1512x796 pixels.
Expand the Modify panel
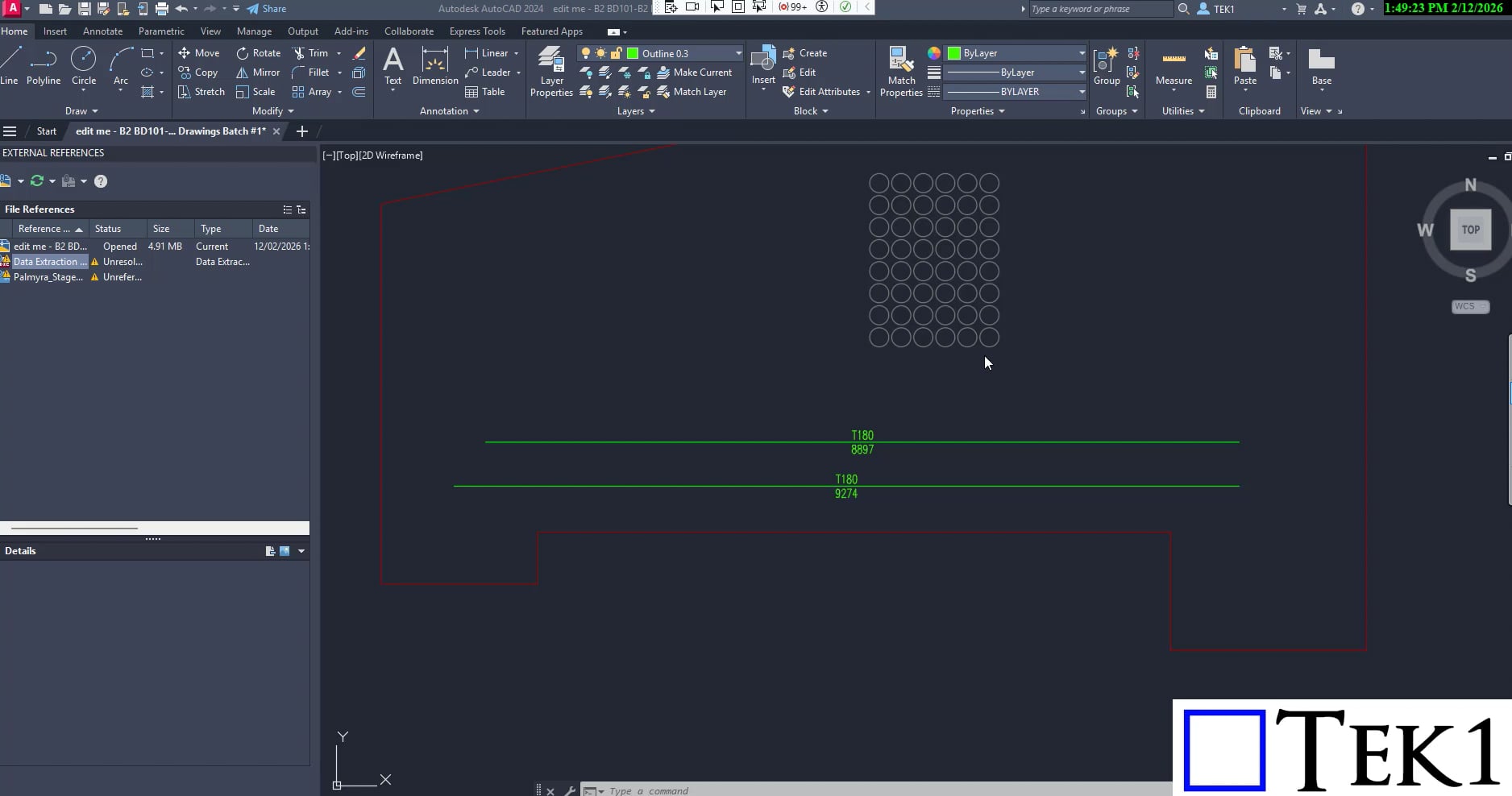(x=273, y=111)
